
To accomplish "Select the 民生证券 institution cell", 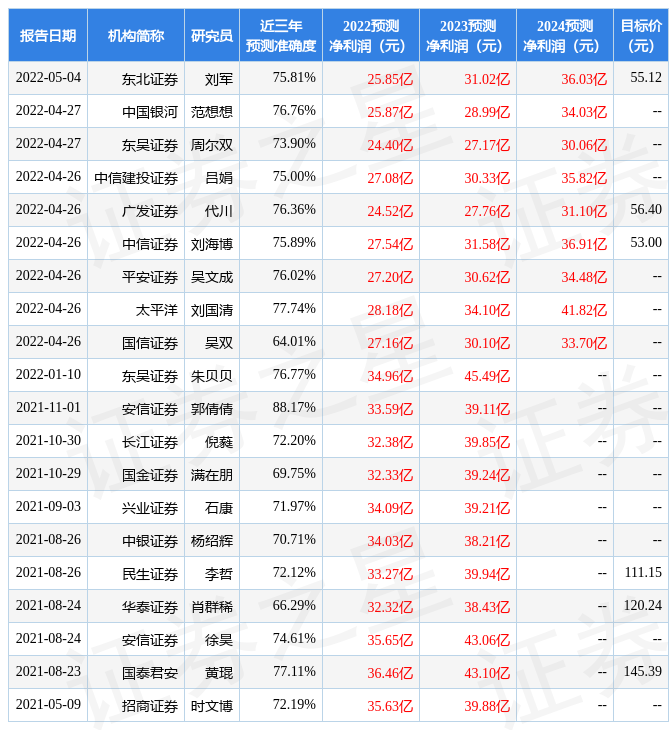I will pyautogui.click(x=150, y=575).
